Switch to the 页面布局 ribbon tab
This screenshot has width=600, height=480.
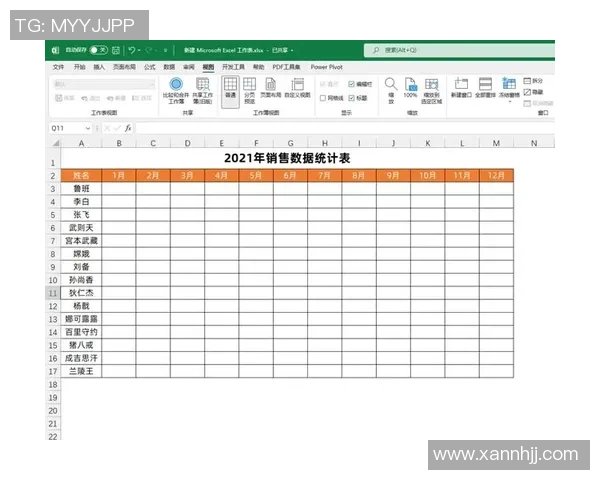pyautogui.click(x=124, y=67)
